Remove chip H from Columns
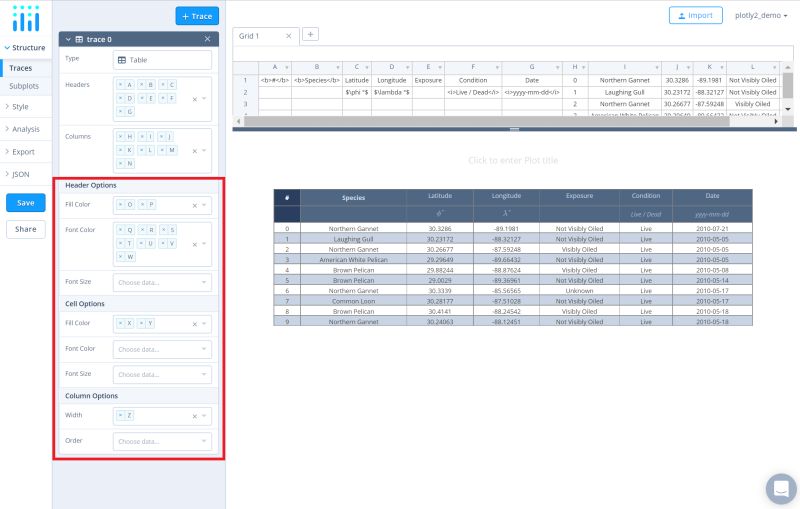 pyautogui.click(x=120, y=137)
